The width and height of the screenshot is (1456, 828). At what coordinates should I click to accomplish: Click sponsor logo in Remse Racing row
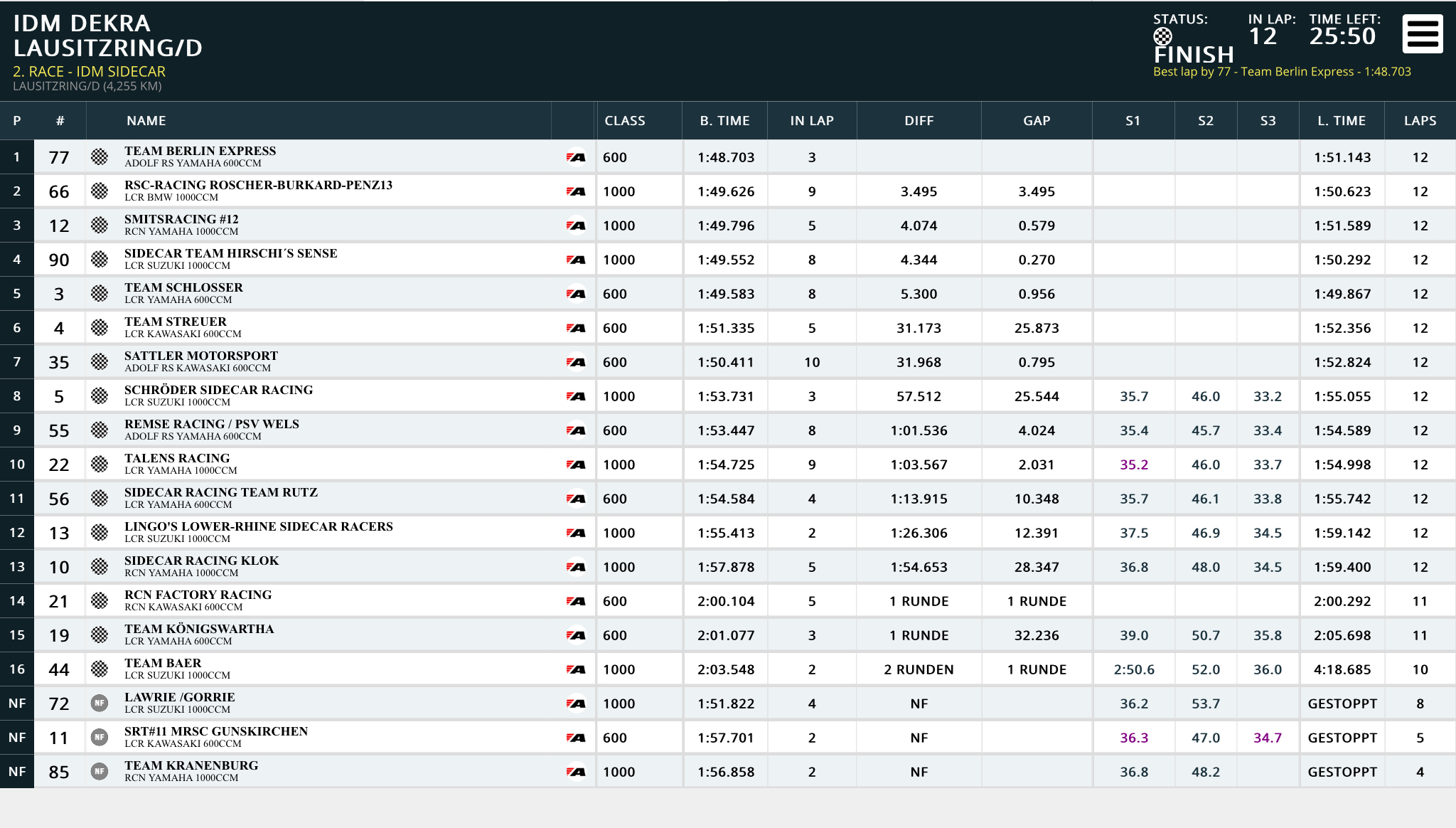click(576, 430)
